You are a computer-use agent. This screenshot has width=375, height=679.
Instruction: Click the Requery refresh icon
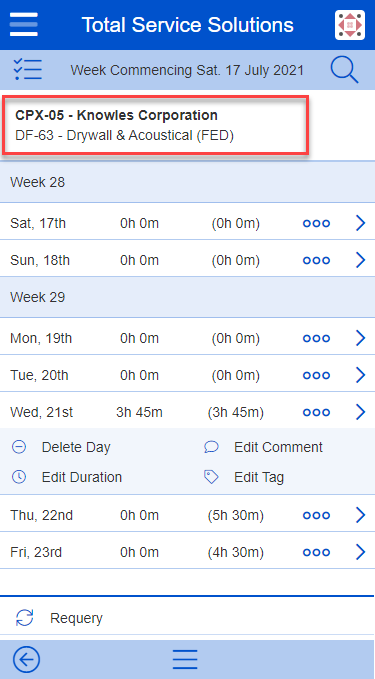[25, 618]
